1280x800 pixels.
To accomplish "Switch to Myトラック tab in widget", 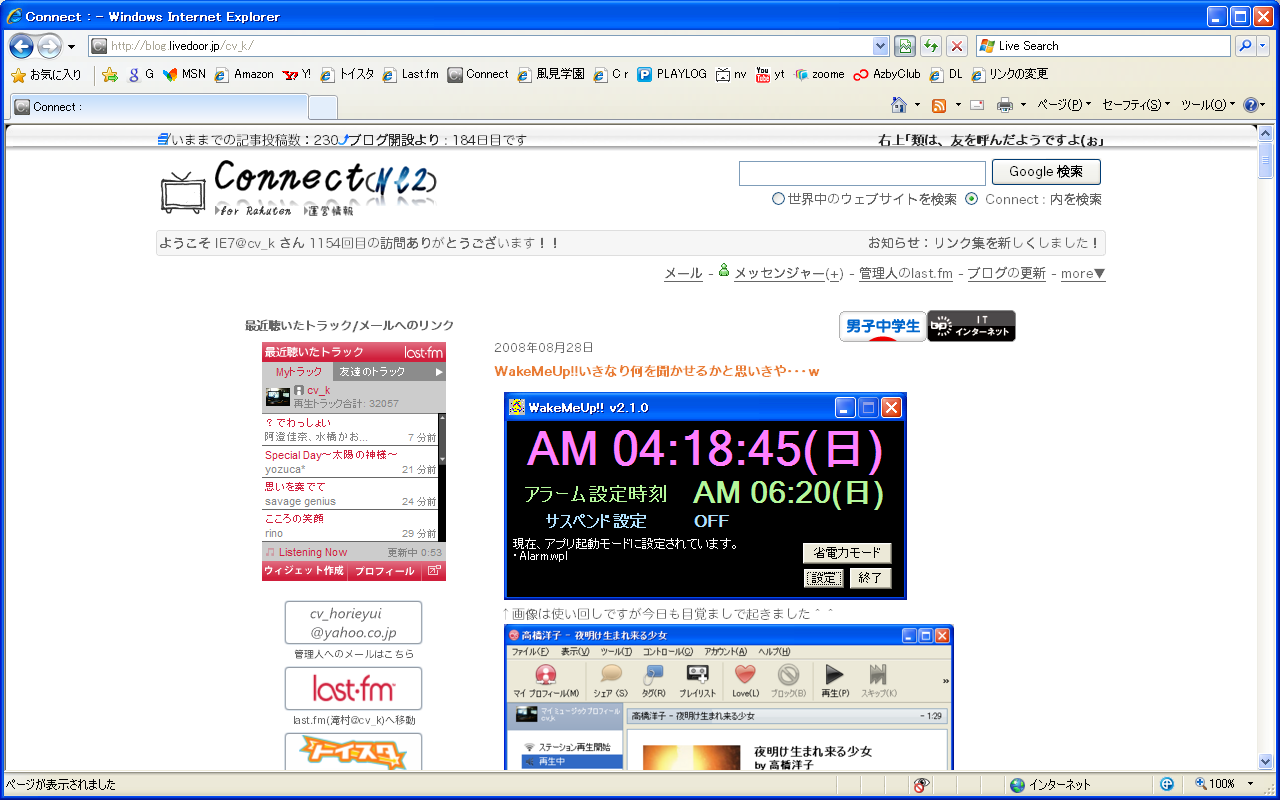I will click(298, 372).
